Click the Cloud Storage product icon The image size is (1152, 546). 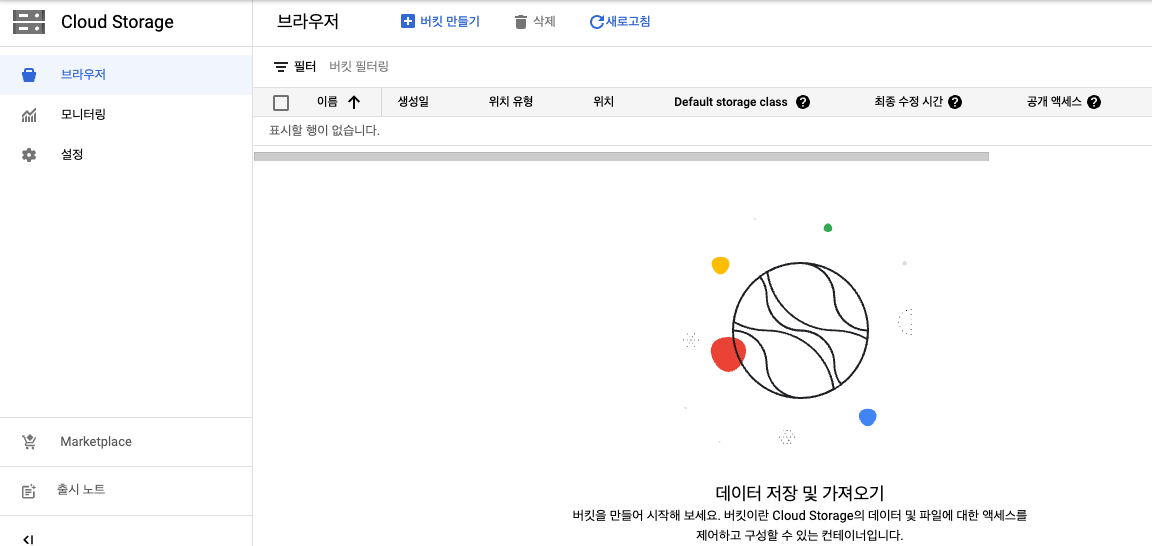coord(29,22)
